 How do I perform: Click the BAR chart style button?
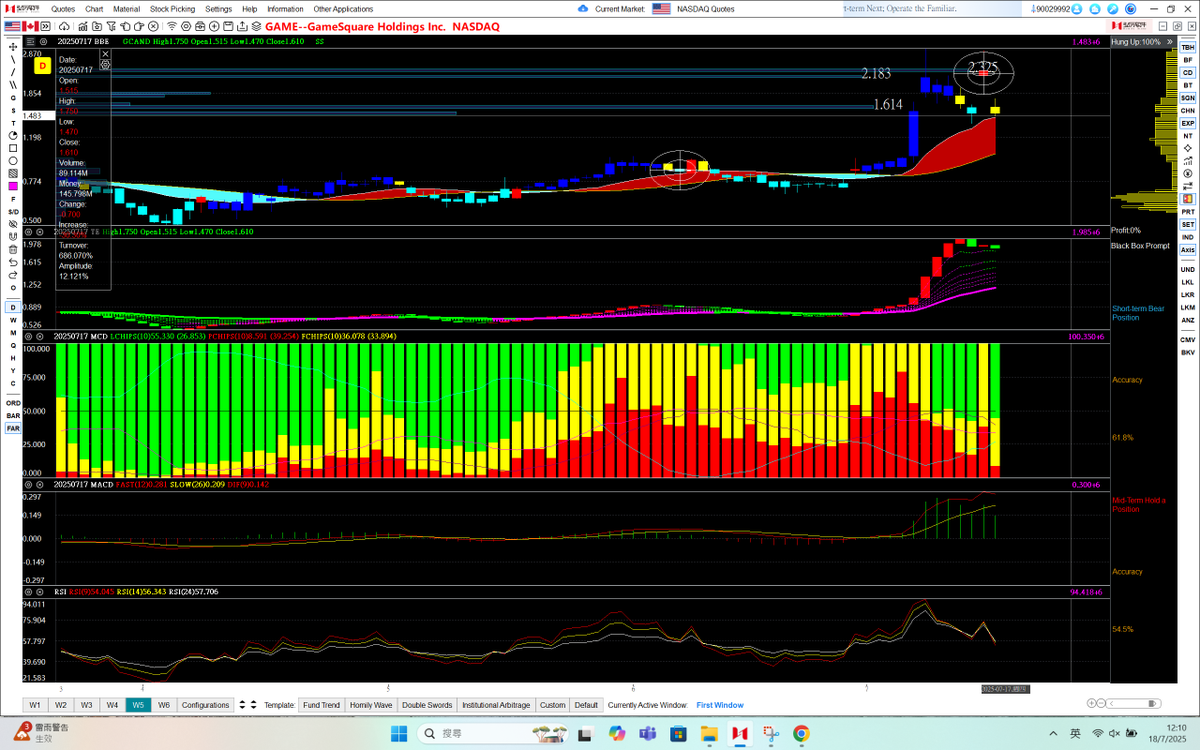click(13, 414)
